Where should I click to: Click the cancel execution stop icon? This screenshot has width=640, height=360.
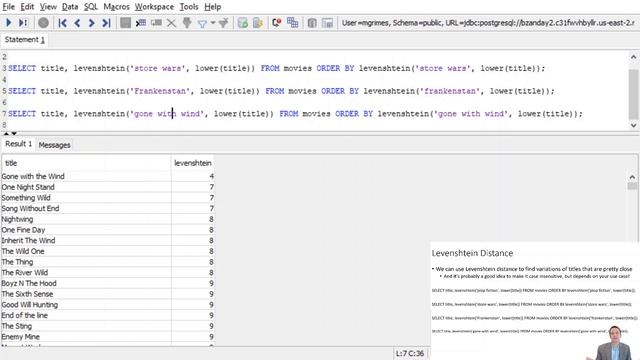tap(43, 23)
